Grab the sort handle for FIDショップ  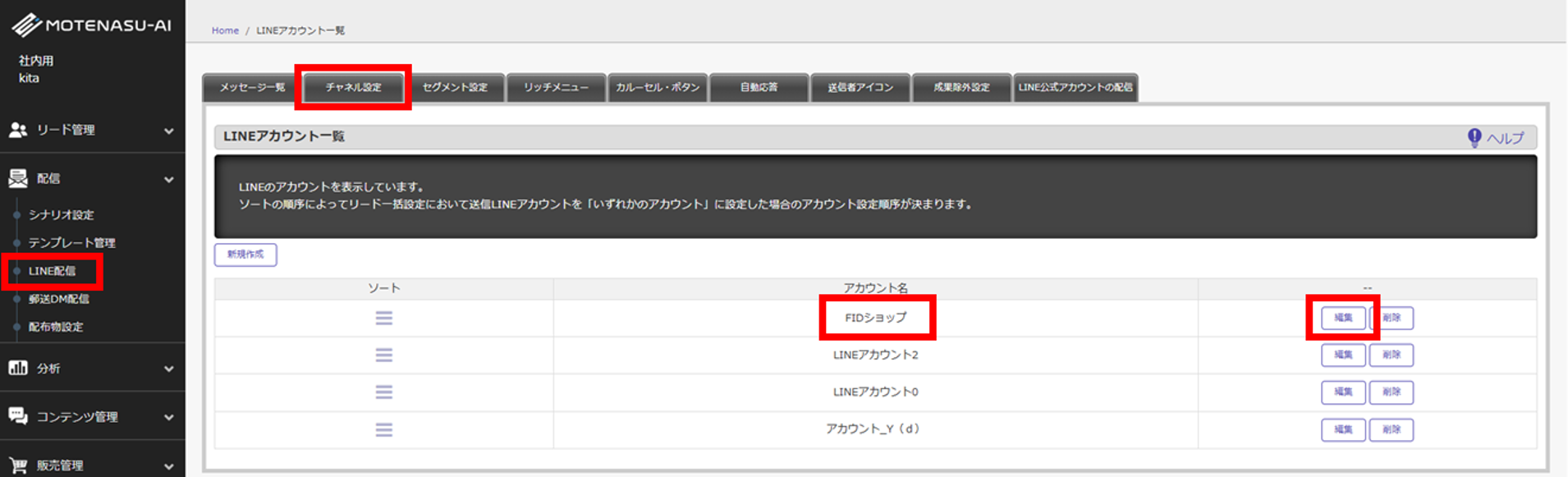383,318
